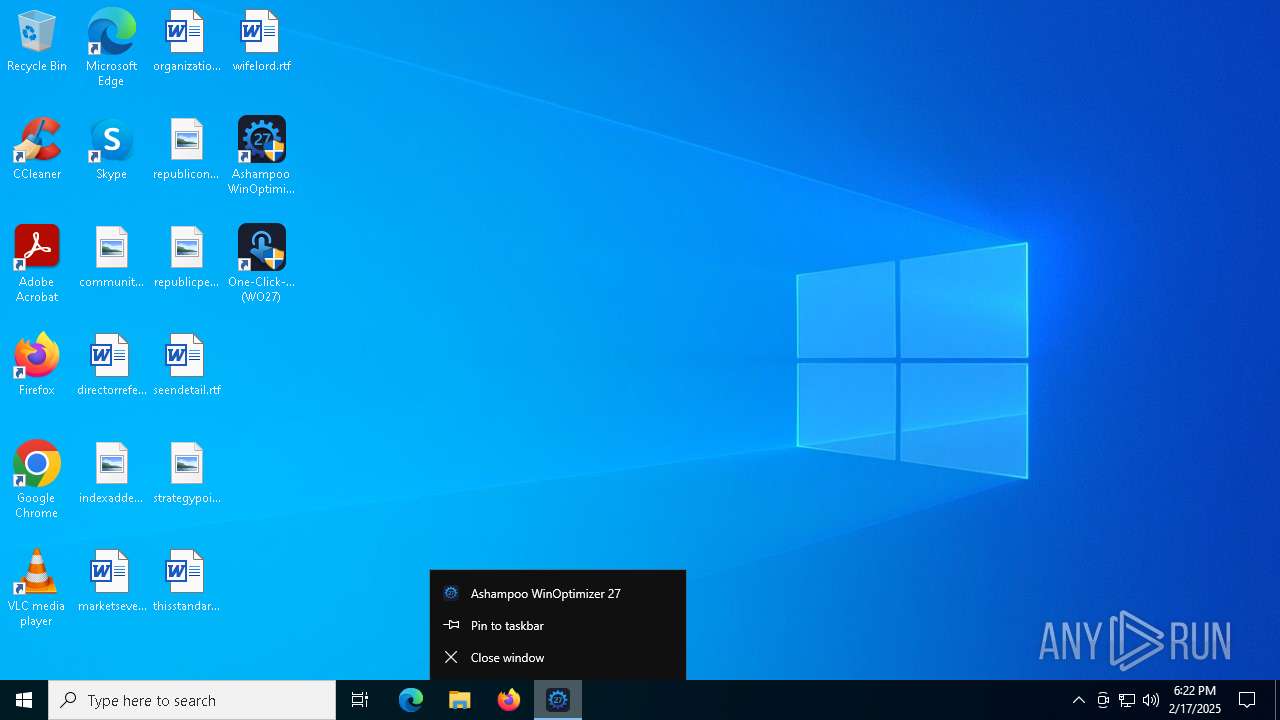Viewport: 1280px width, 720px height.
Task: Select the indexadde... image file
Action: point(111,473)
